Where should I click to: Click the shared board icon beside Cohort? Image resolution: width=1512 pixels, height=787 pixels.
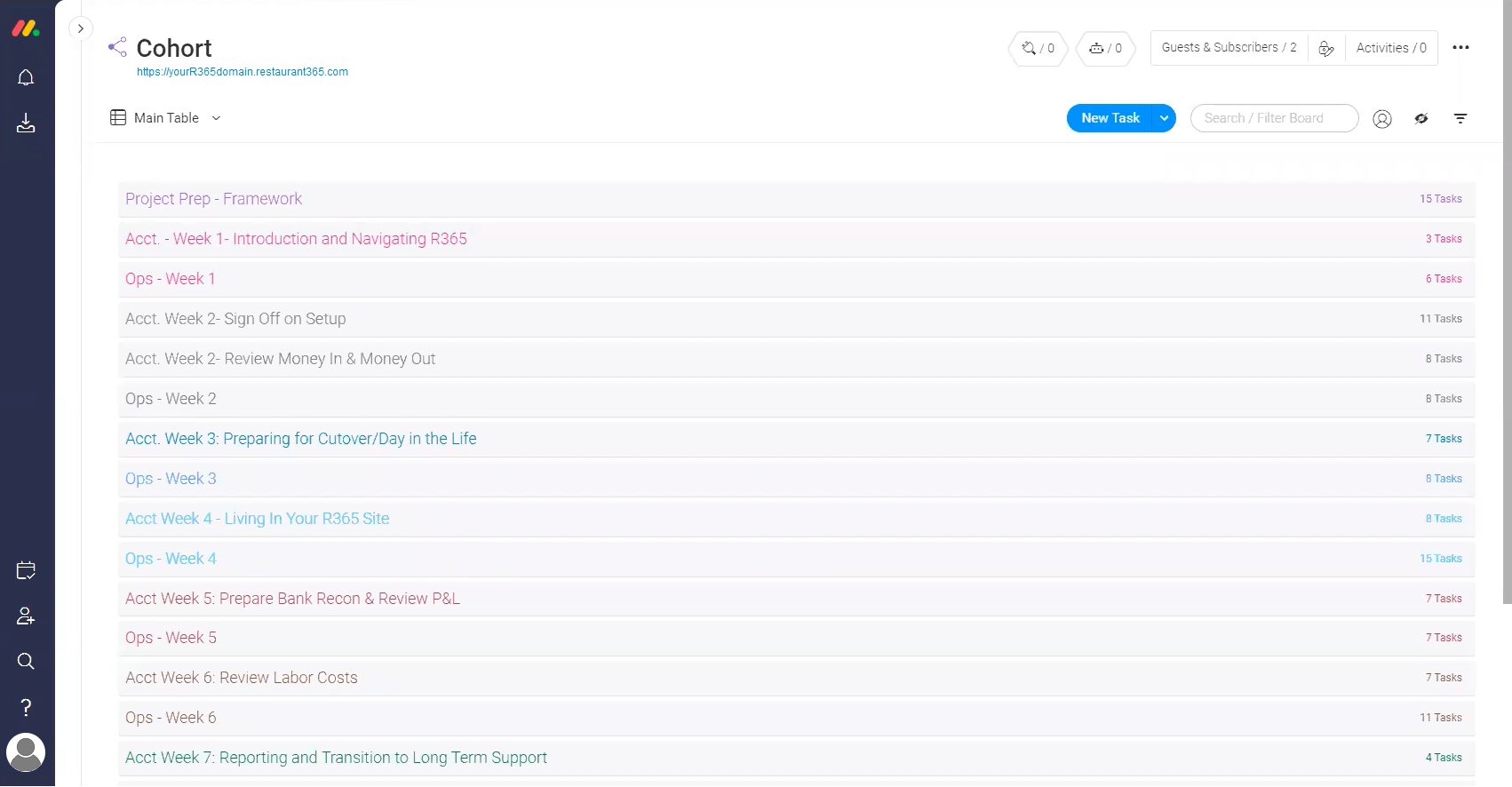(x=117, y=47)
